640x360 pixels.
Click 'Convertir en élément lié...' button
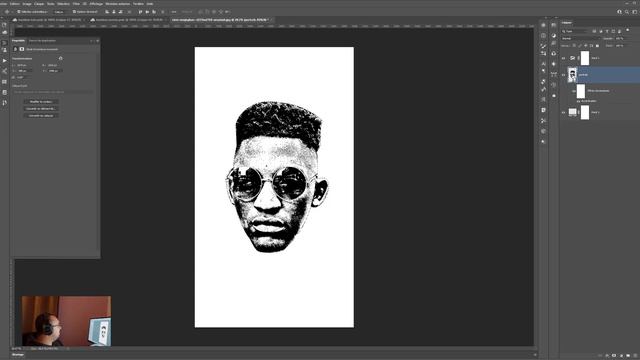pos(41,109)
